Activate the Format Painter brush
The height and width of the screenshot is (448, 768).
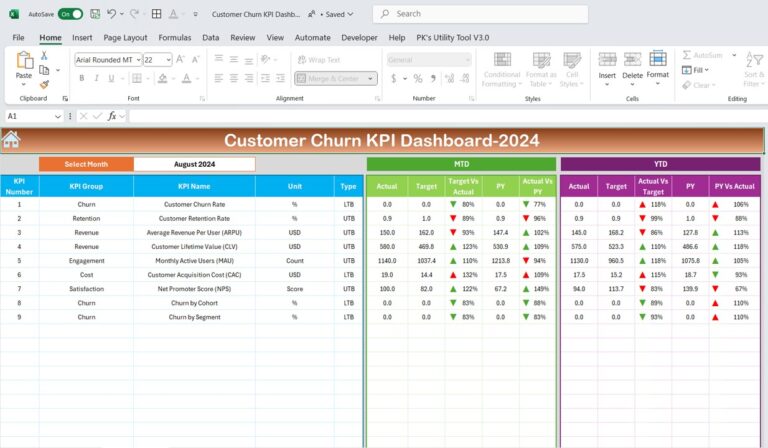44,85
